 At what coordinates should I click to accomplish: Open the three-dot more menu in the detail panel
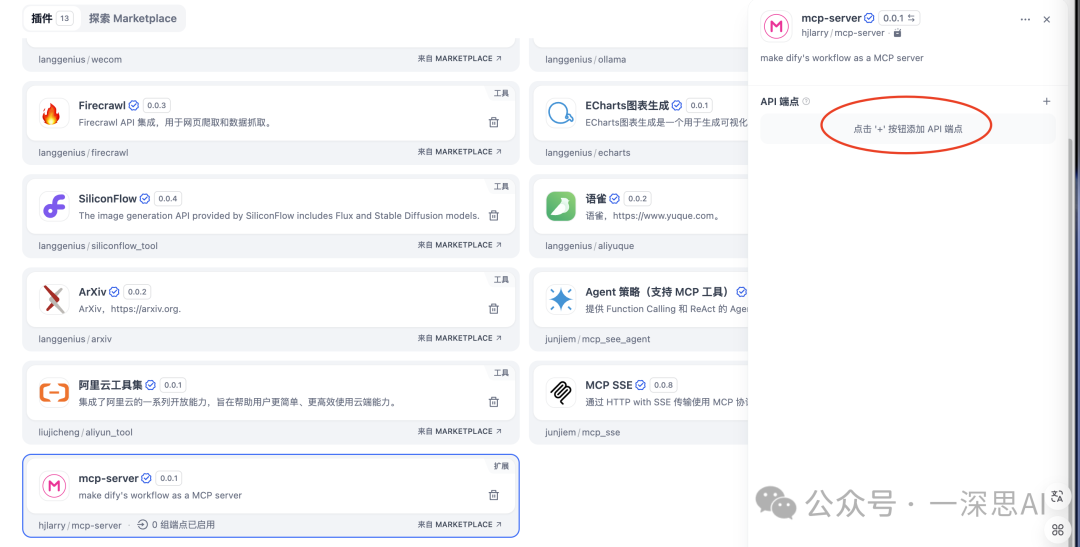1026,19
